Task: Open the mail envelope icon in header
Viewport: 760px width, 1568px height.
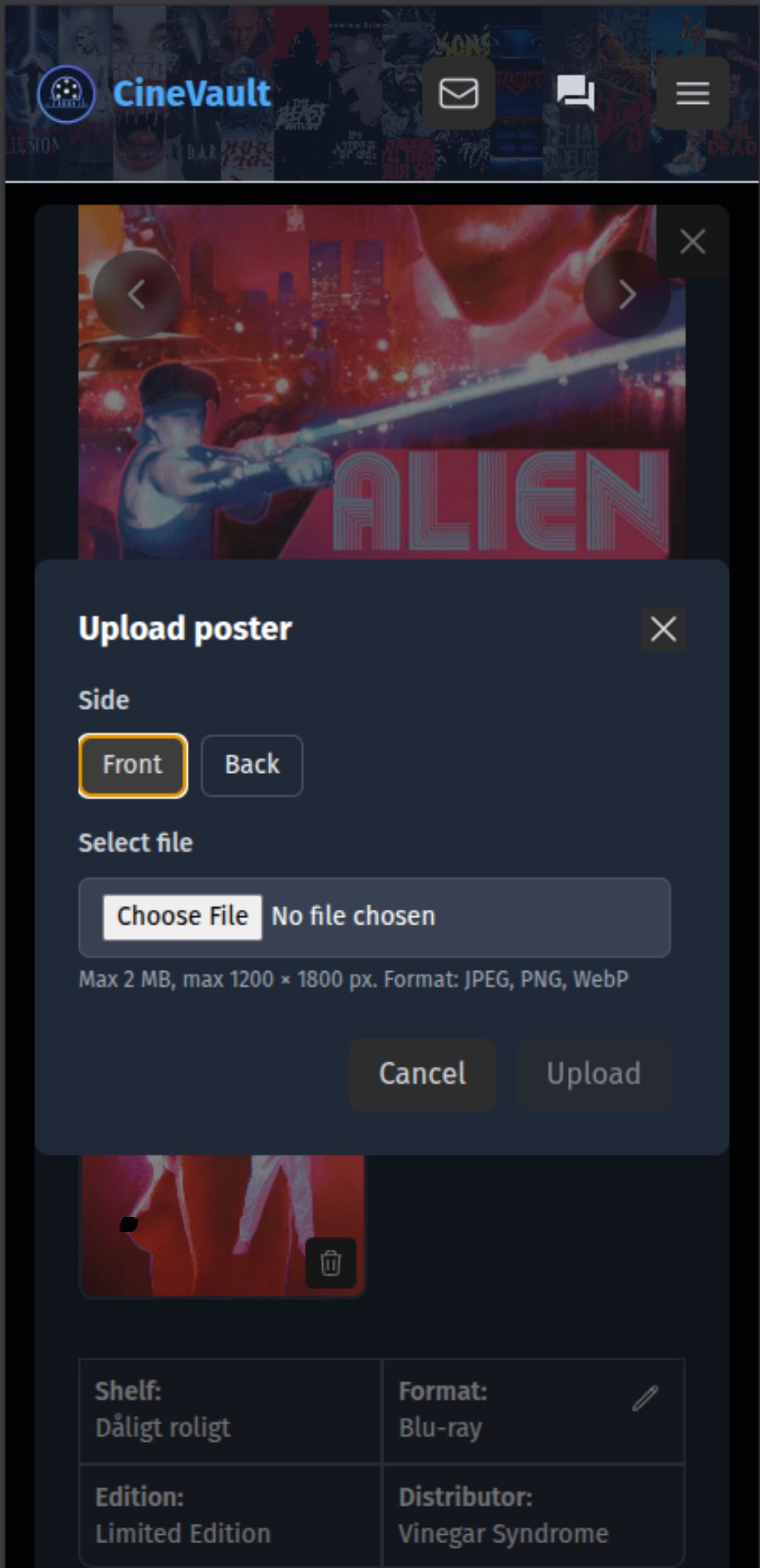Action: (x=458, y=93)
